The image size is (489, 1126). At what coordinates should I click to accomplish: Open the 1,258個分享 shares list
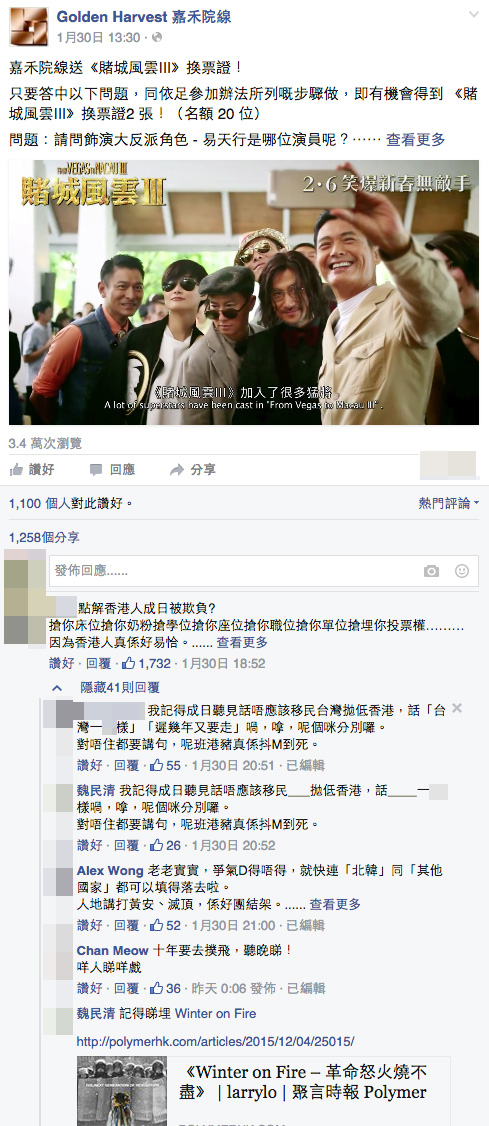pos(45,537)
